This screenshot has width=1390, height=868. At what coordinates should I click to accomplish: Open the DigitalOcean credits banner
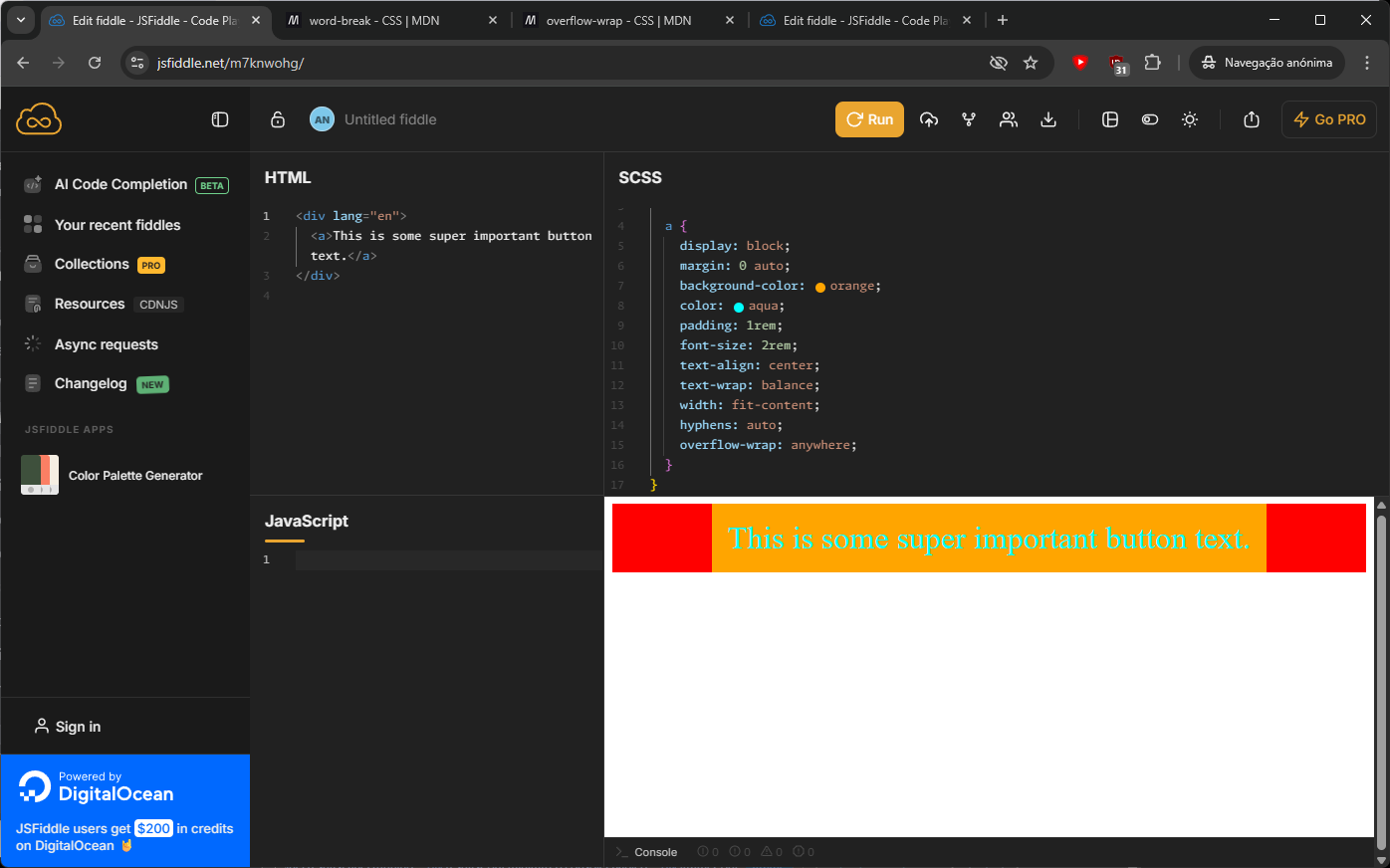coord(125,810)
